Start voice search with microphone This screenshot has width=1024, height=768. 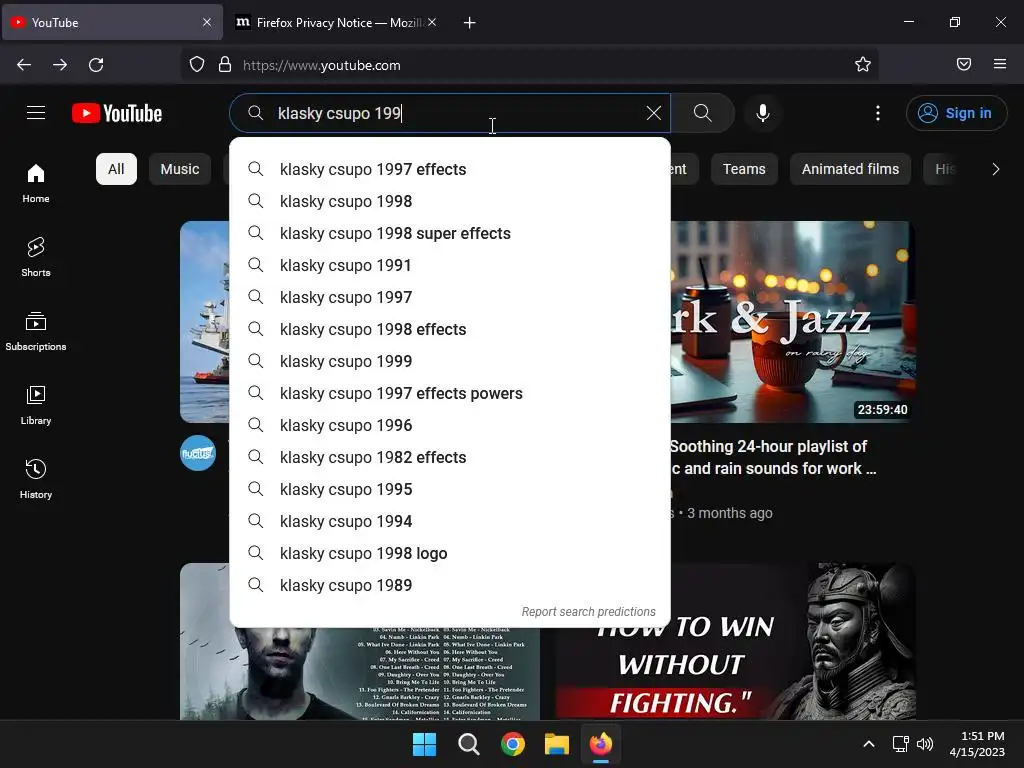762,113
